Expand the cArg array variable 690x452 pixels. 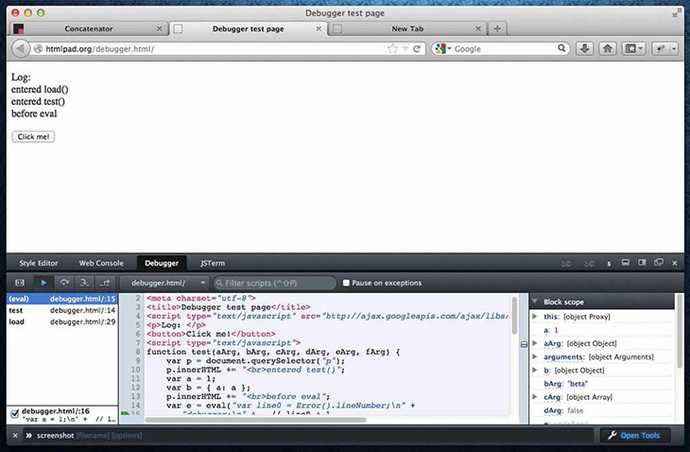[535, 397]
